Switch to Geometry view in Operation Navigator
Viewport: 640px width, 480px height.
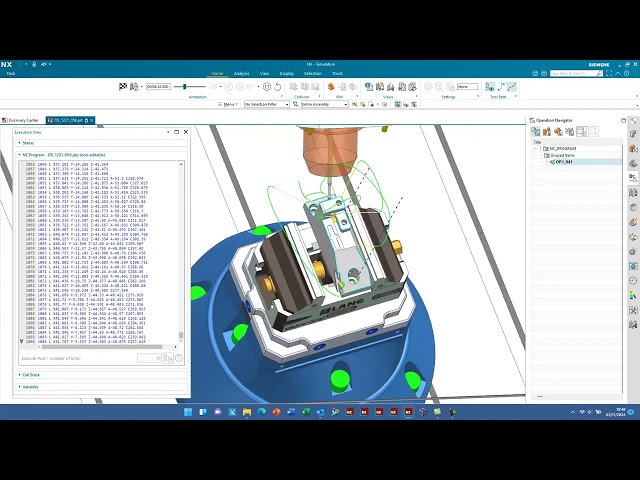[x=558, y=131]
